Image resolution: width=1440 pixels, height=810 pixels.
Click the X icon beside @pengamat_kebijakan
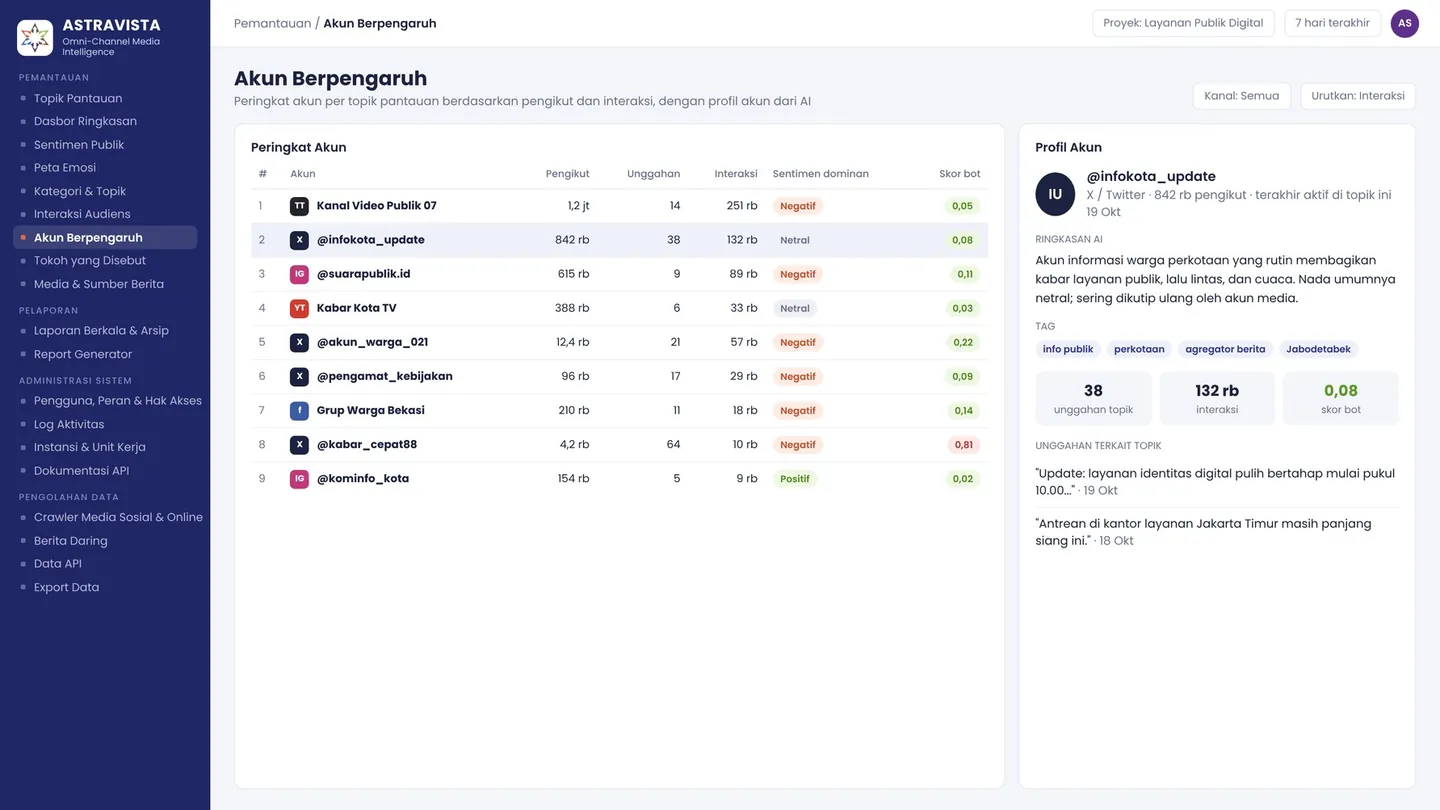click(x=299, y=376)
